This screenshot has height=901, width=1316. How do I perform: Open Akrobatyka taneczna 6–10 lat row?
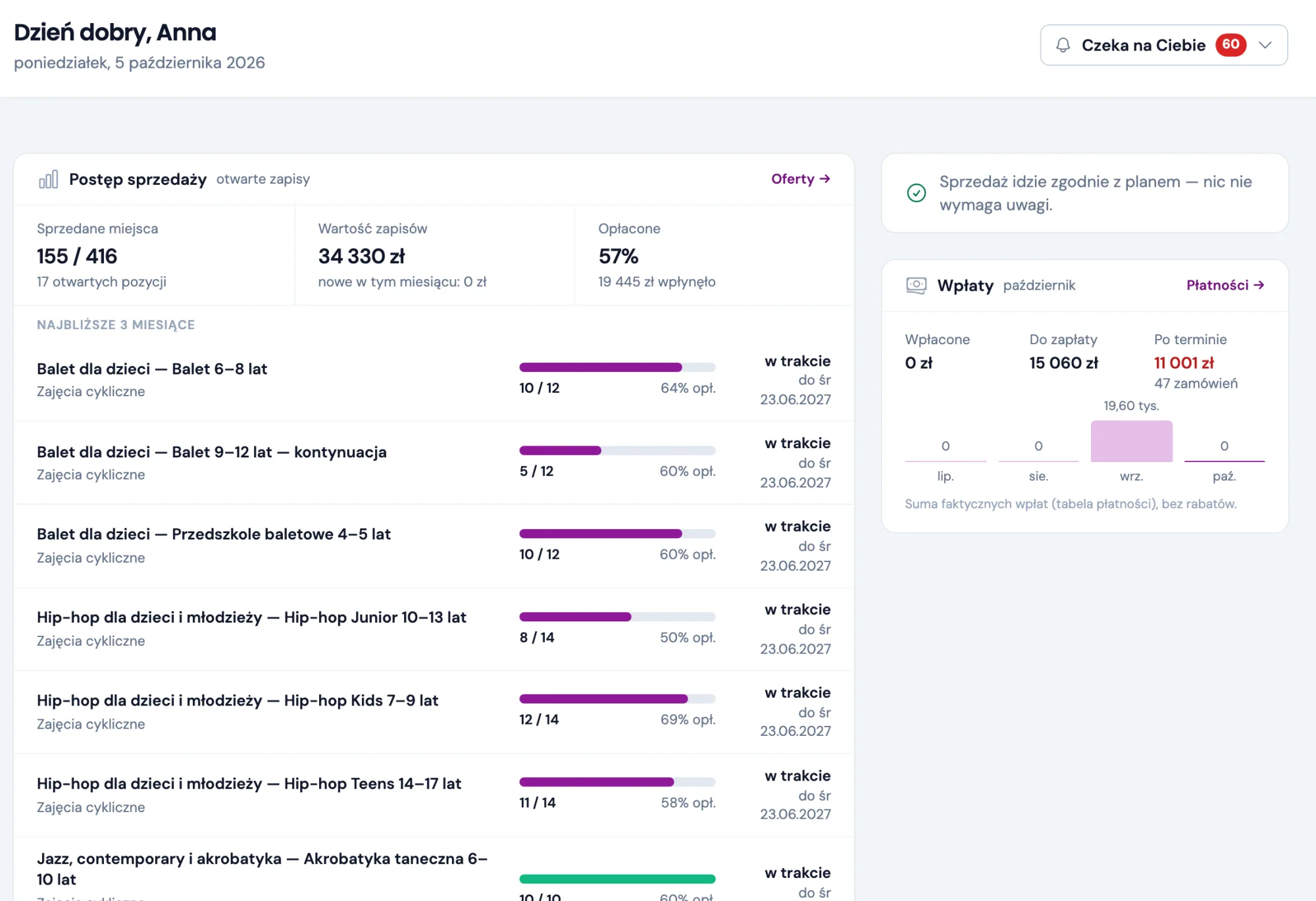click(x=434, y=869)
